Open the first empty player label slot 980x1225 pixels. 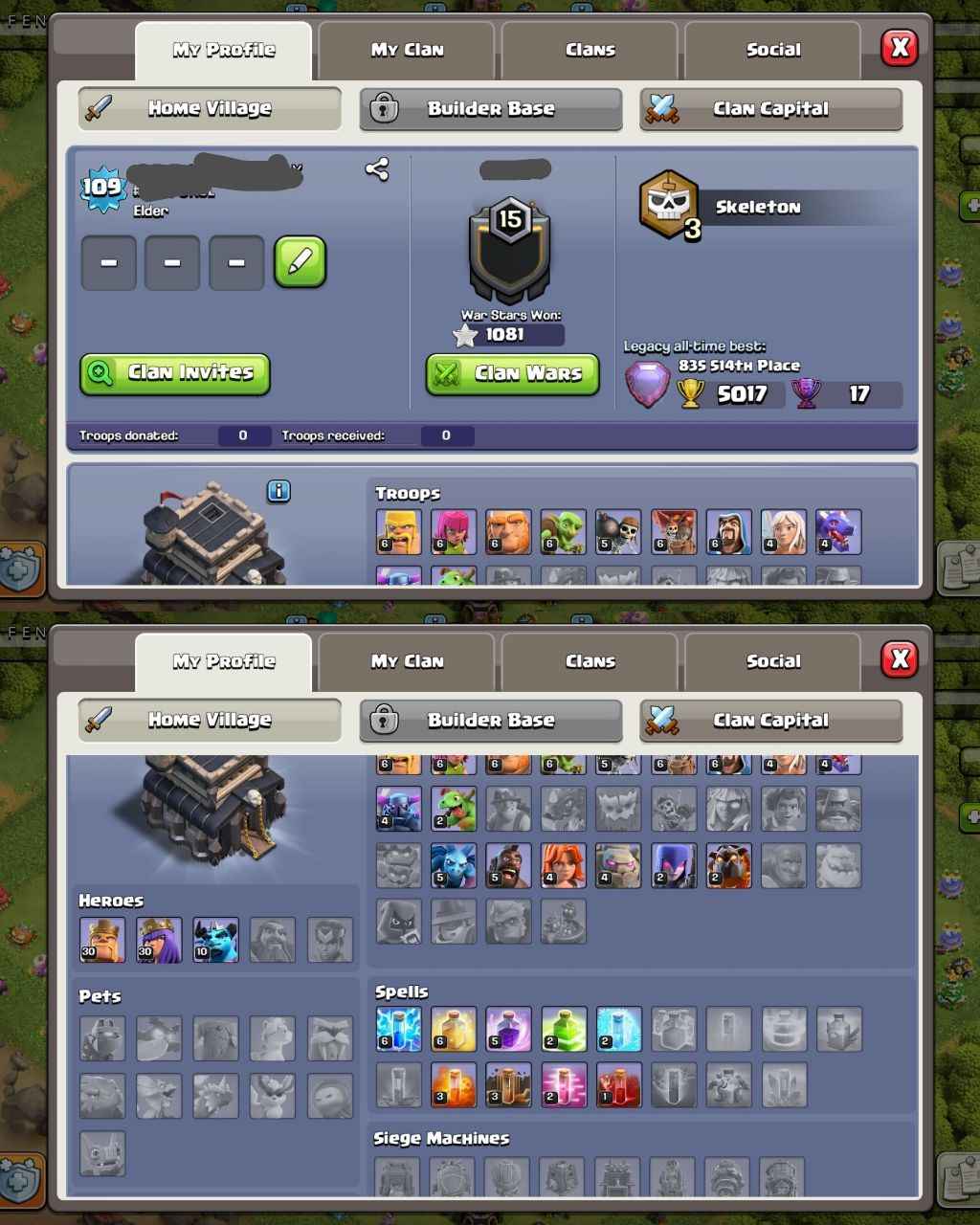(x=108, y=262)
